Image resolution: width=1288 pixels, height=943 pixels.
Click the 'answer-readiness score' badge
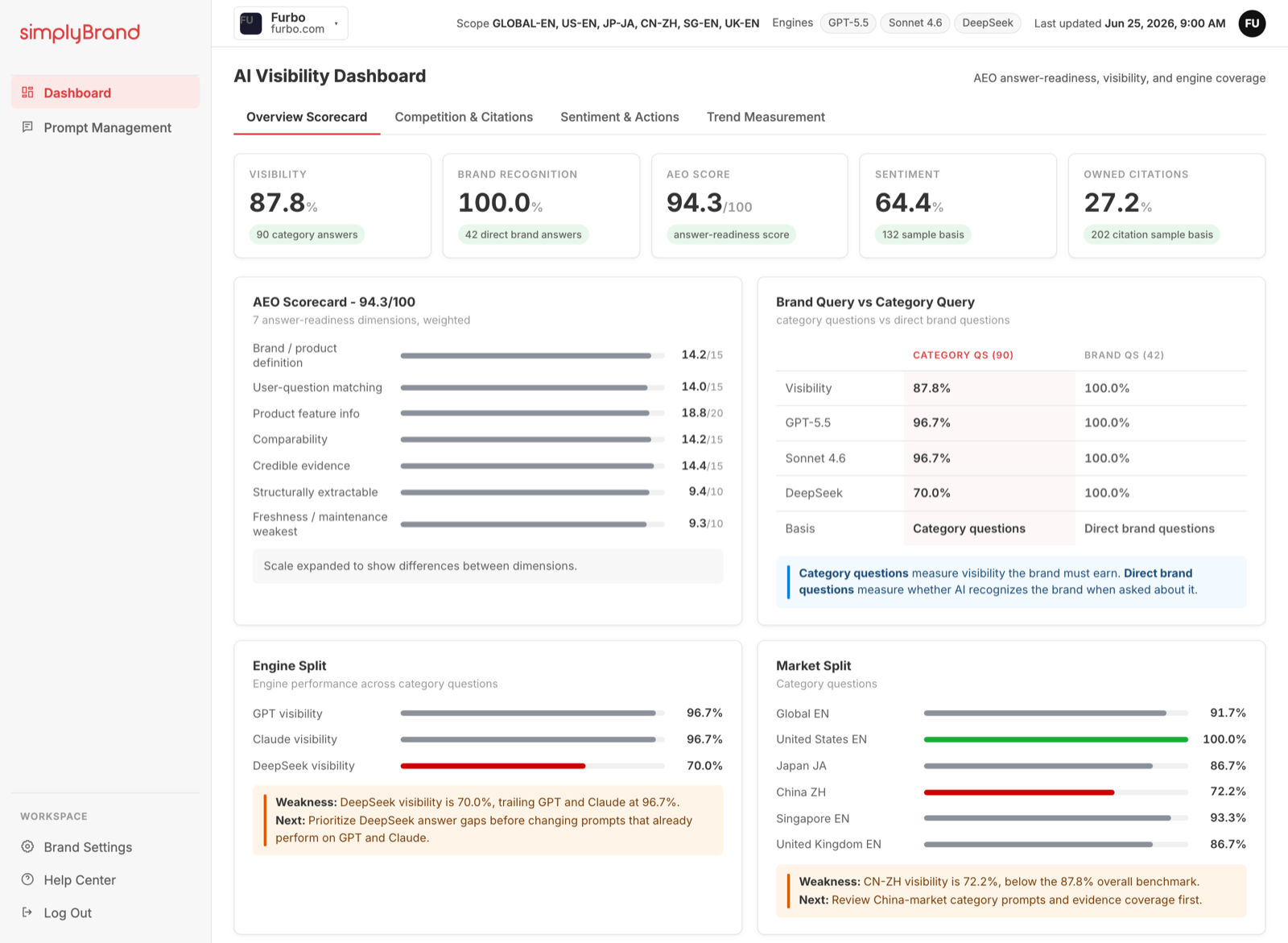[x=731, y=234]
